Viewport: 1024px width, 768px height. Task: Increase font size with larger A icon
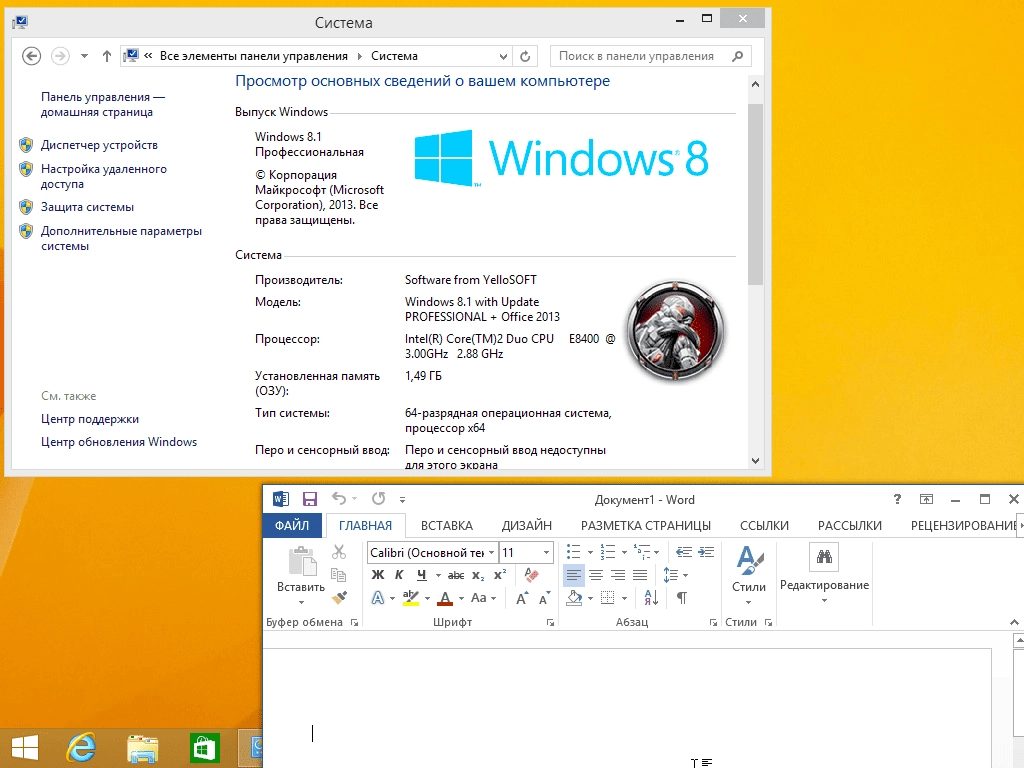[x=522, y=598]
